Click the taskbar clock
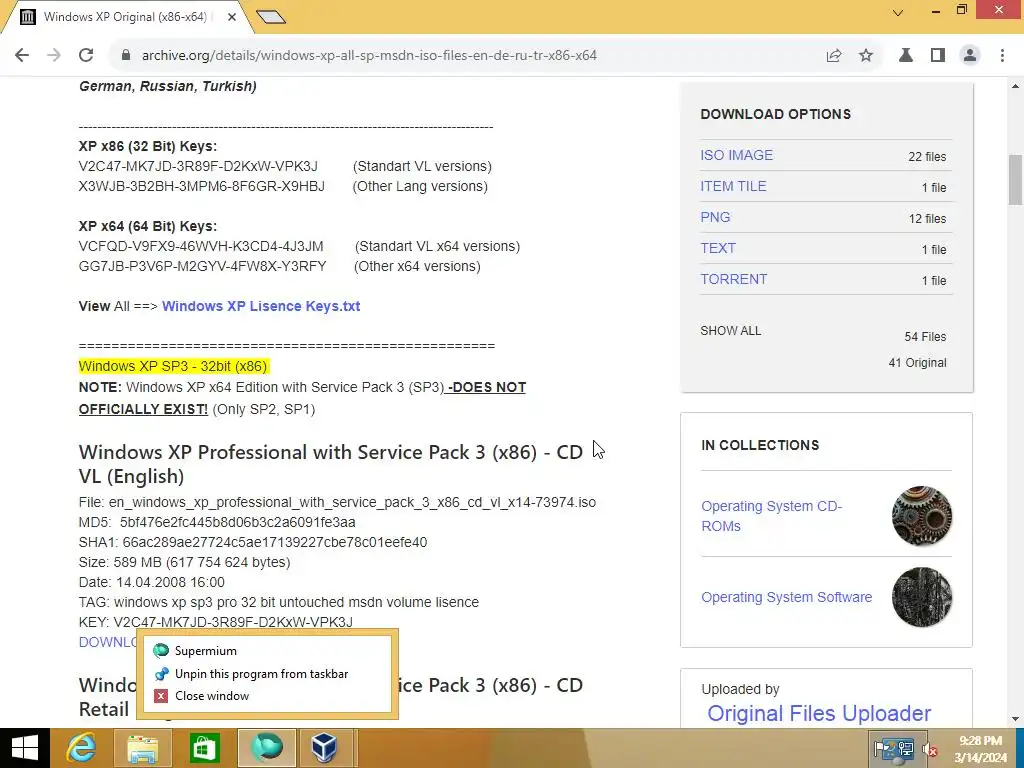This screenshot has width=1024, height=768. pos(980,749)
